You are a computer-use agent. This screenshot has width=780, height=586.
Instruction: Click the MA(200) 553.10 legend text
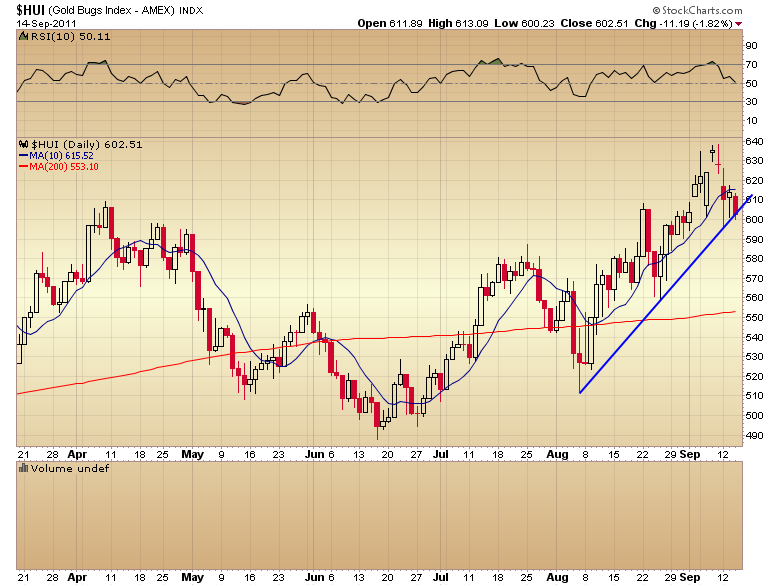click(x=64, y=167)
